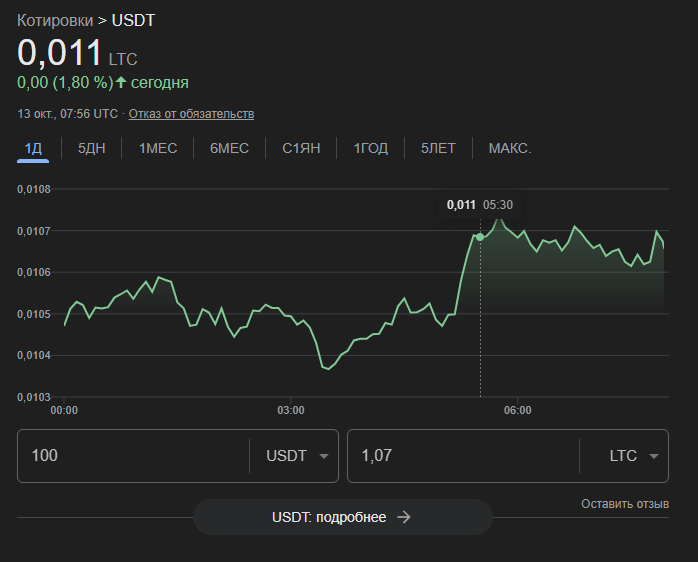Select the 1Д time range tab
The image size is (698, 562).
[x=33, y=148]
